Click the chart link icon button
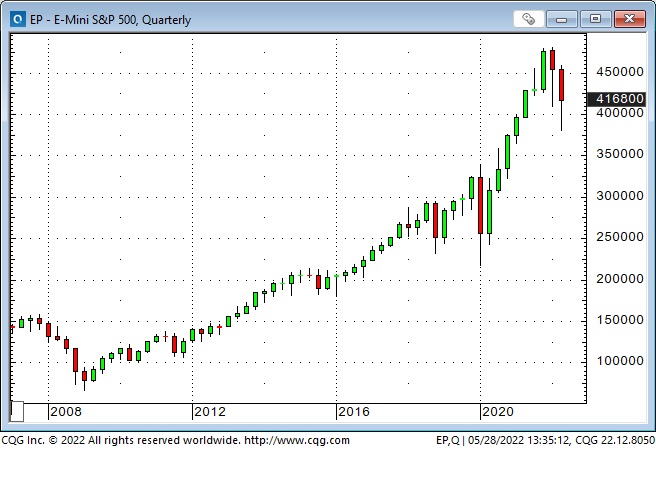Image resolution: width=656 pixels, height=490 pixels. pos(528,19)
